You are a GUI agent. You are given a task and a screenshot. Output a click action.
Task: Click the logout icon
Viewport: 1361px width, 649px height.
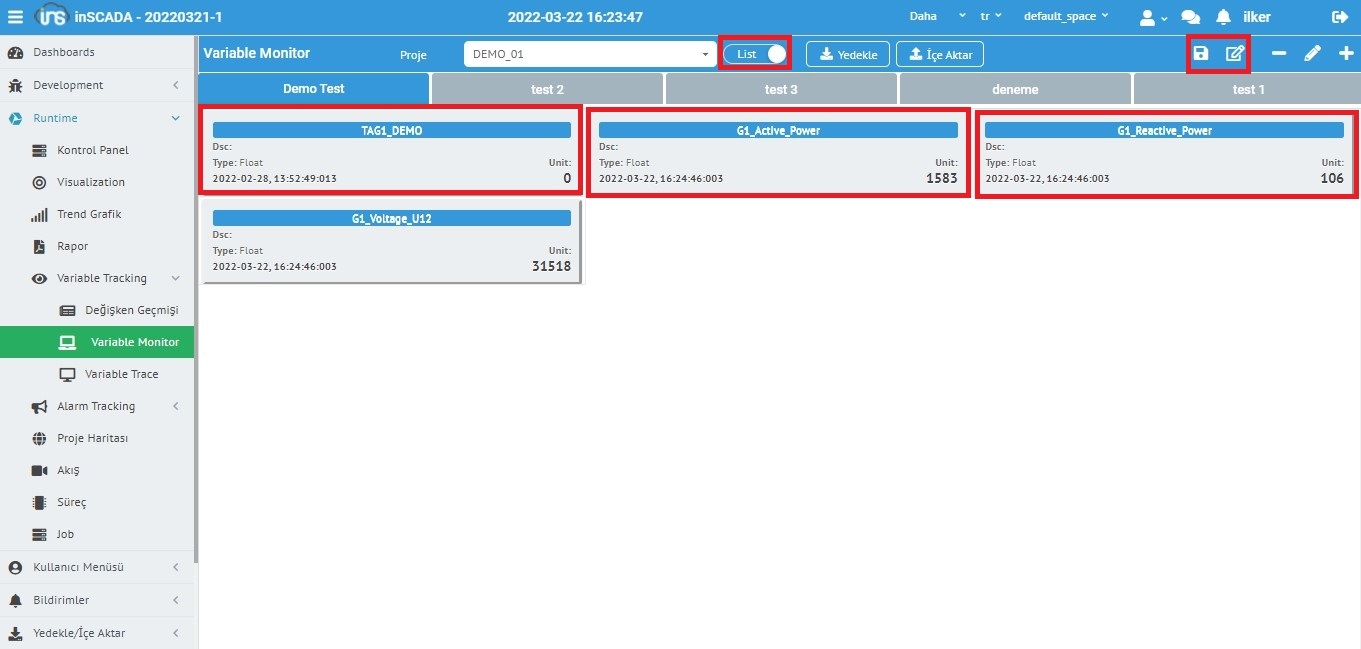pyautogui.click(x=1340, y=17)
